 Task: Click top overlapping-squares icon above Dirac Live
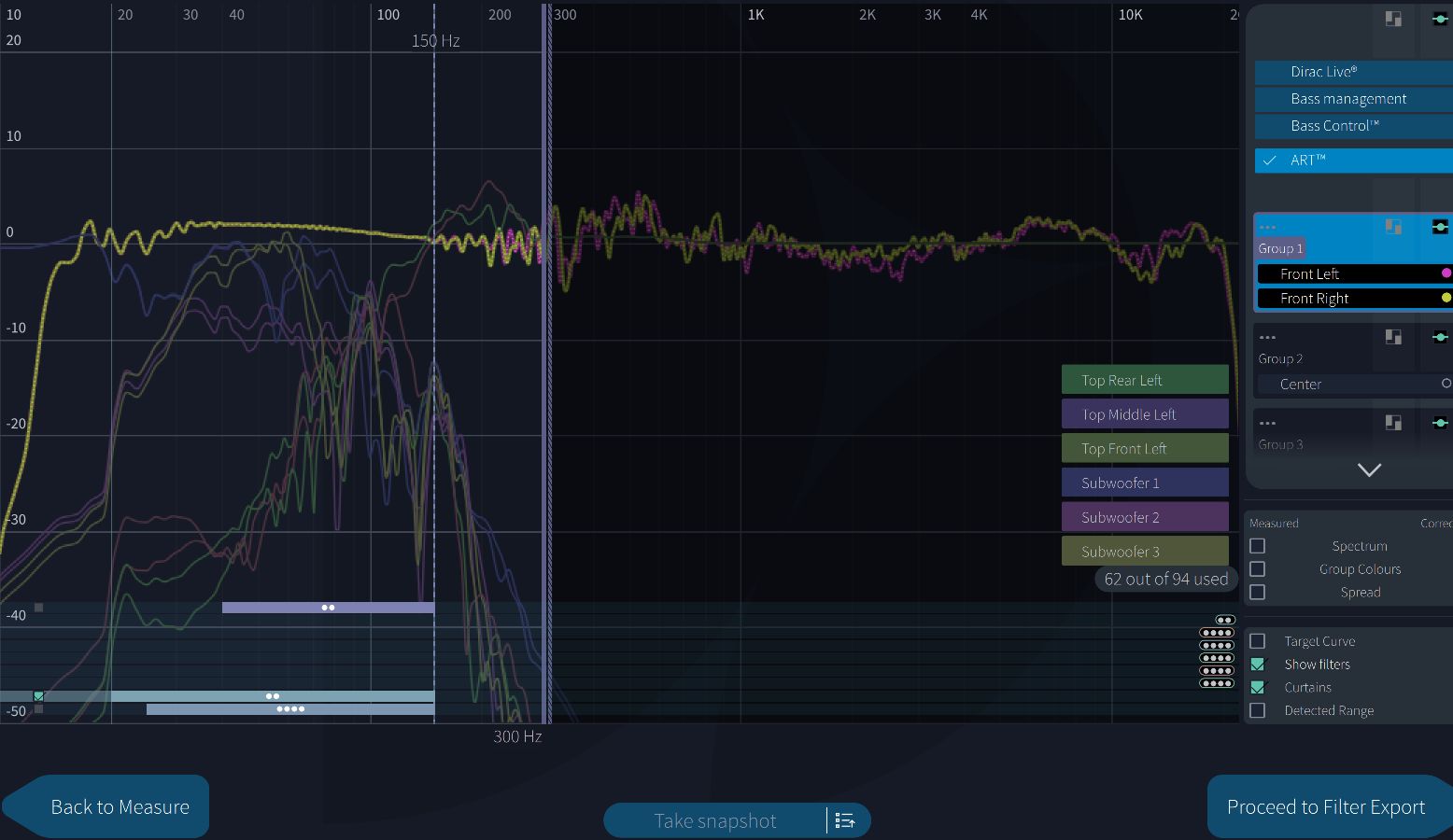click(1393, 19)
